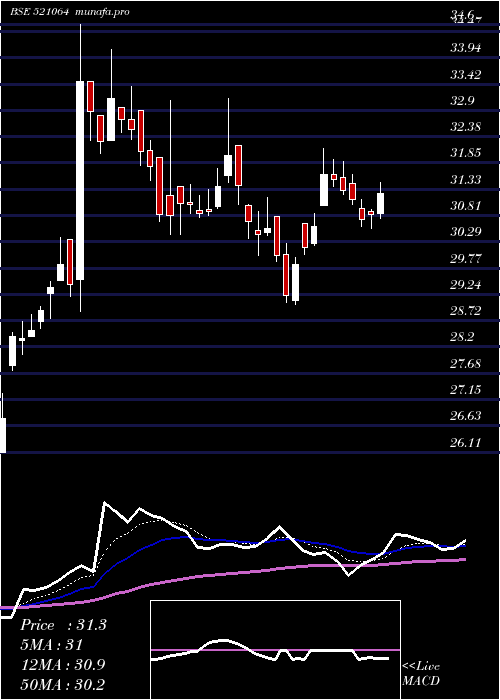Click the 30.81 price axis label
The image size is (500, 700).
(466, 205)
